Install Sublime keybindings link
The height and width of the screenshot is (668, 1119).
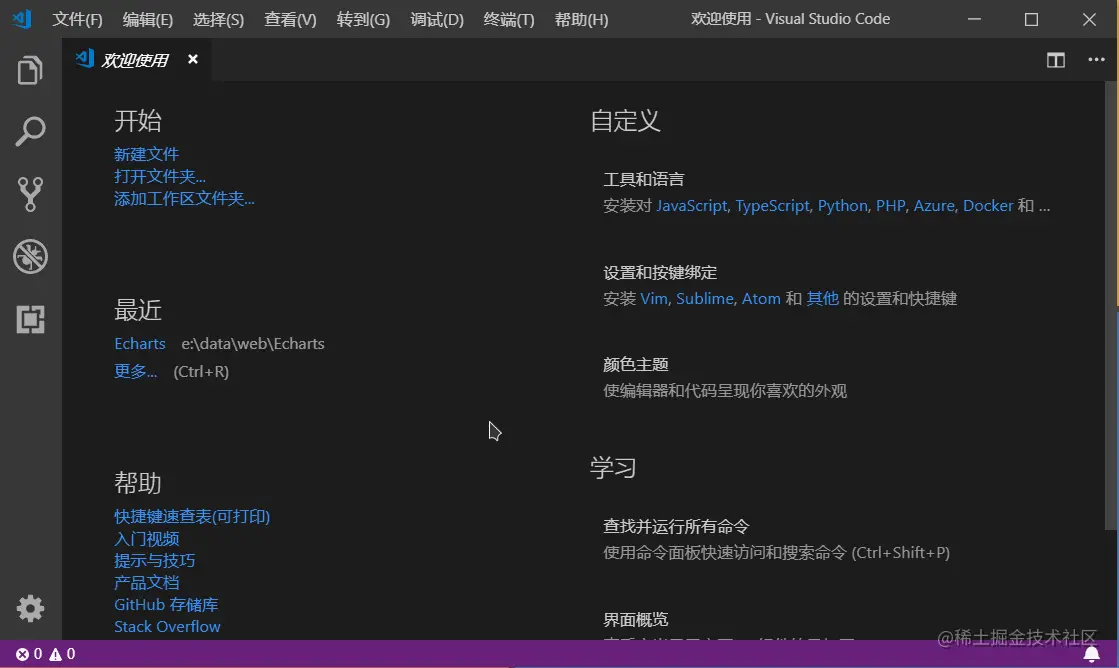(704, 298)
